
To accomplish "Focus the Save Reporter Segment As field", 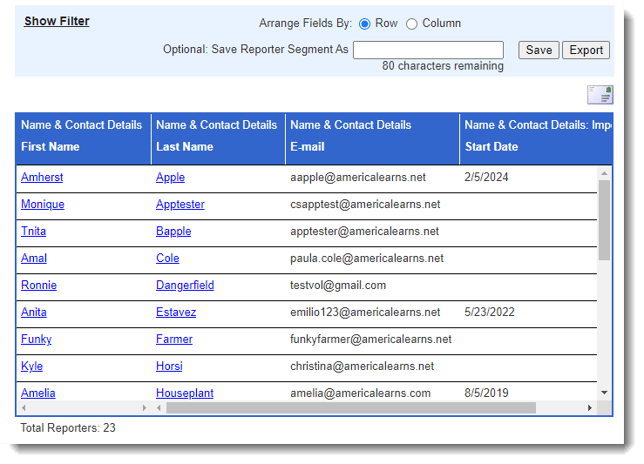I will [428, 50].
